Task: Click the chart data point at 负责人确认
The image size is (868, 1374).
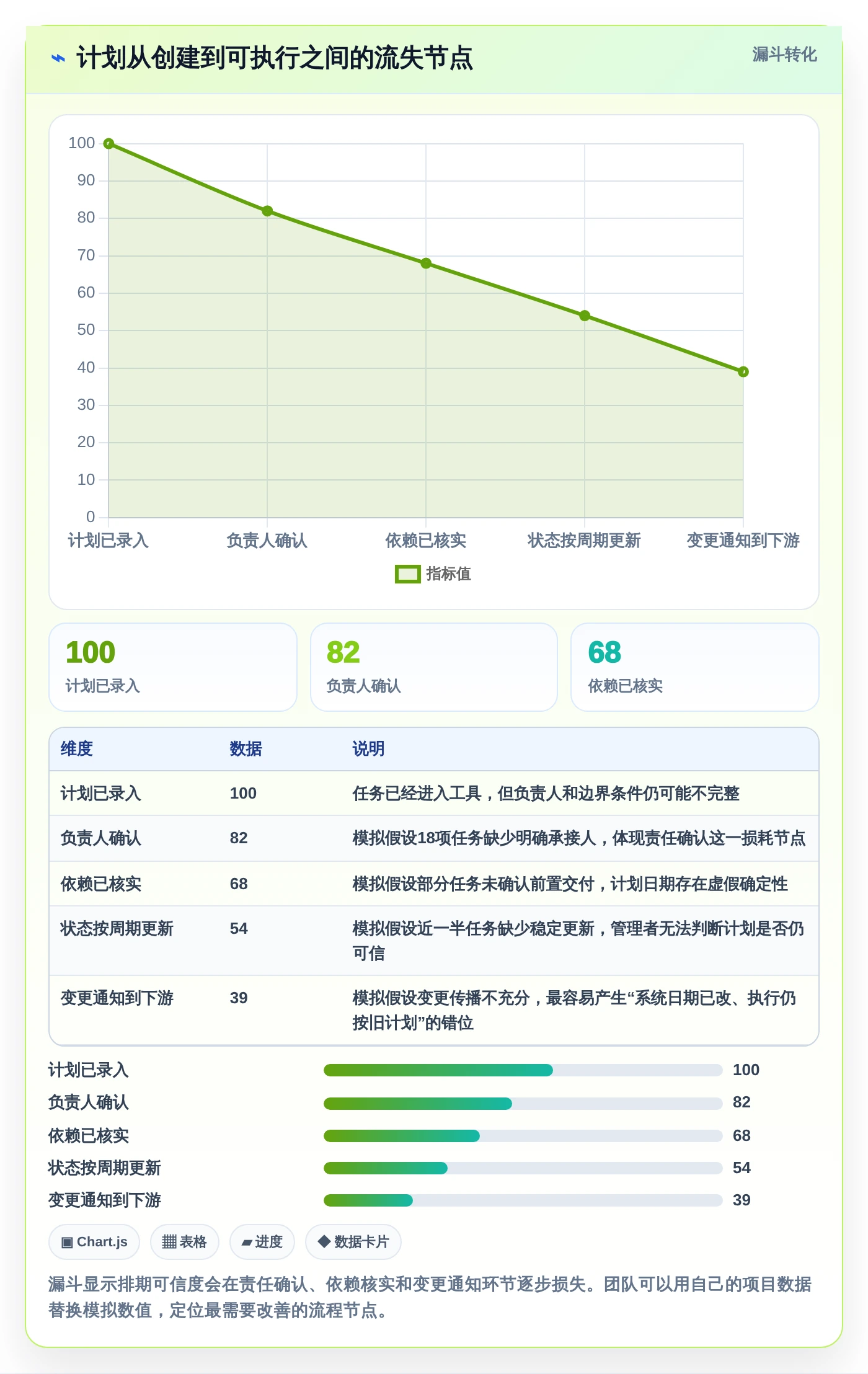Action: [x=267, y=211]
